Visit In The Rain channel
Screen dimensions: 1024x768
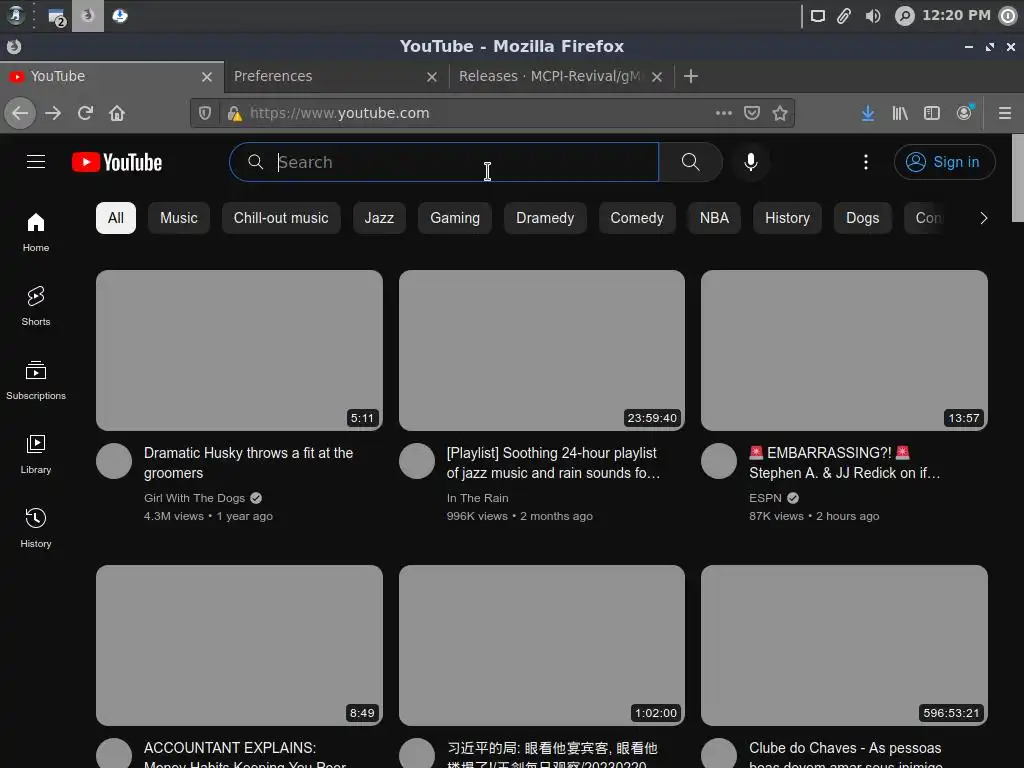(x=477, y=498)
